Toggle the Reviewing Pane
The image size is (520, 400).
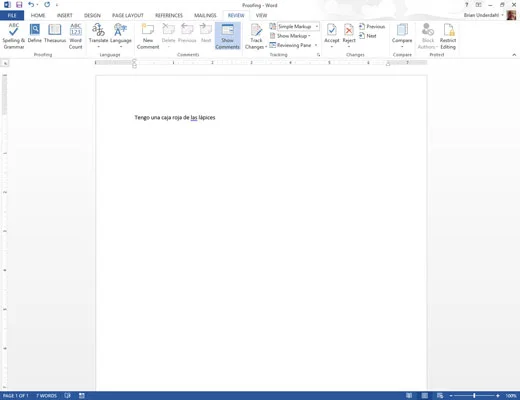tap(294, 45)
